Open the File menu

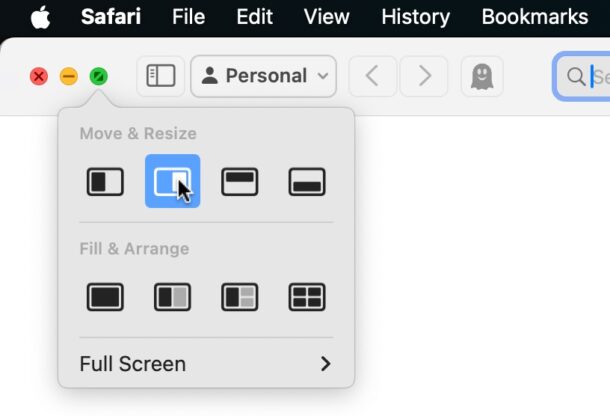[188, 17]
